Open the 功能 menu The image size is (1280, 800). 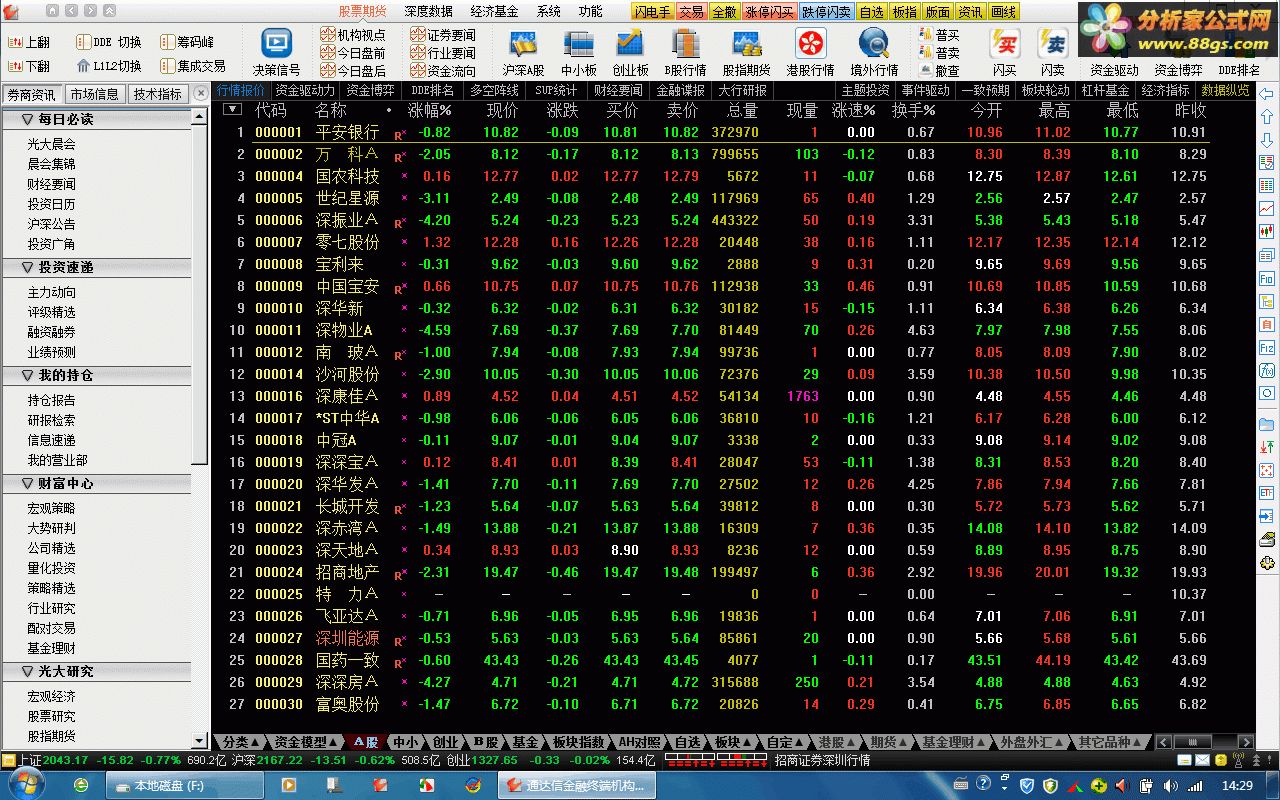tap(590, 11)
